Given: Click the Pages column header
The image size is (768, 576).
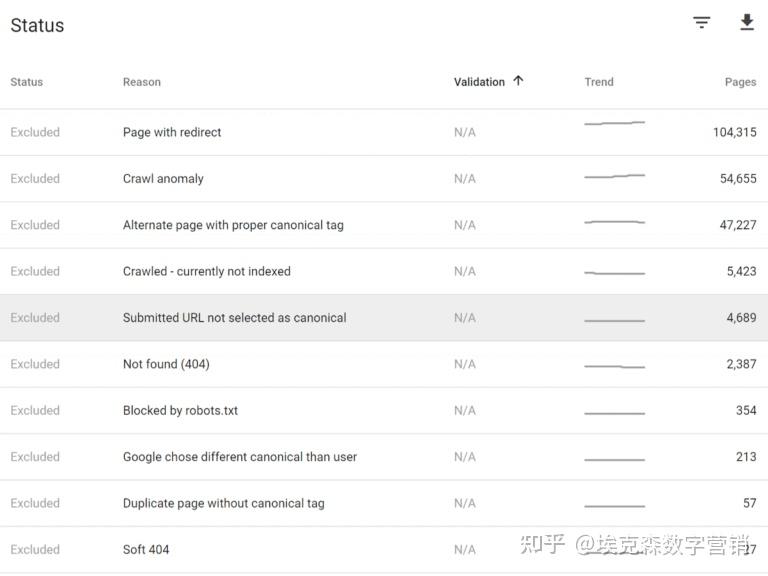Looking at the screenshot, I should [740, 82].
